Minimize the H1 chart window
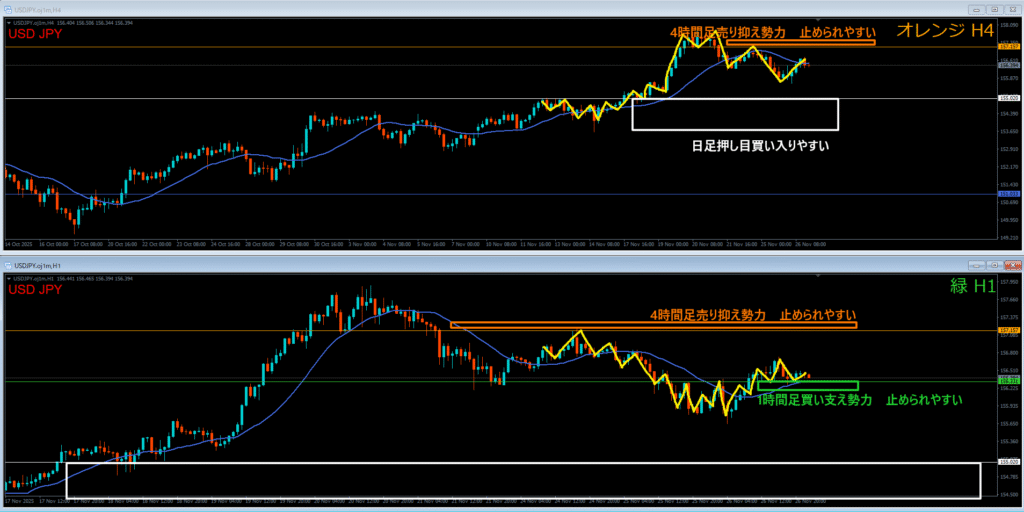Screen dimensions: 1024x512 pos(978,266)
